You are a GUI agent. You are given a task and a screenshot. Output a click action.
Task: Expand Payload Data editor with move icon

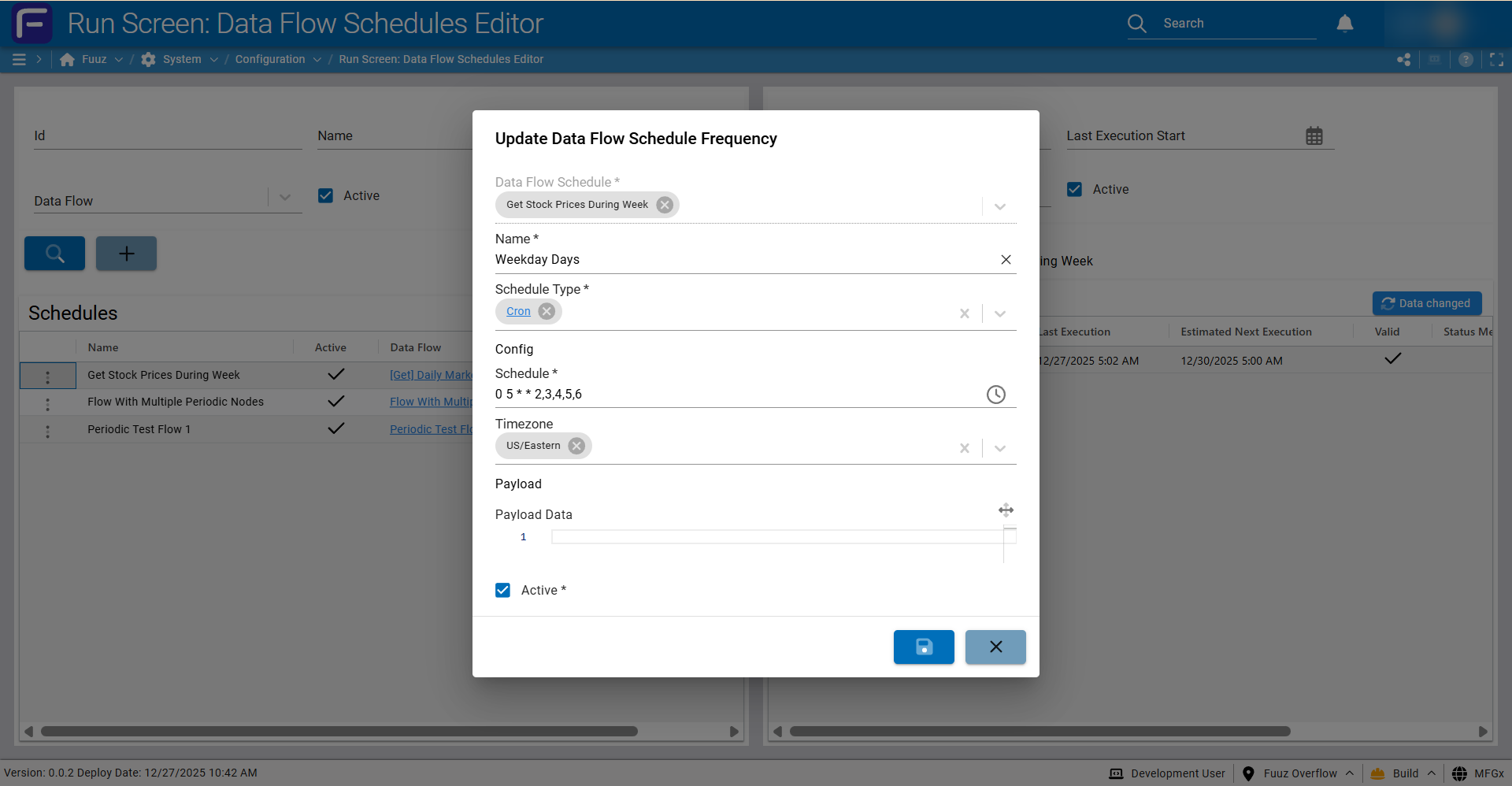[1006, 510]
